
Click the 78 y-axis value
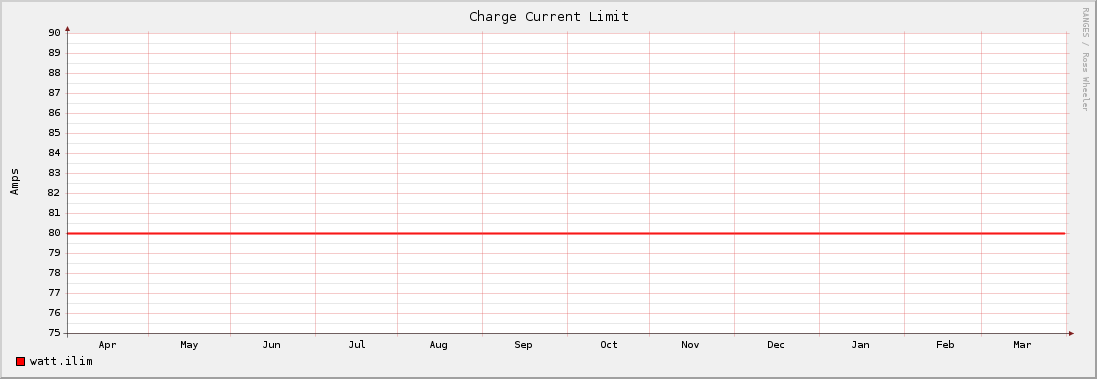(55, 273)
